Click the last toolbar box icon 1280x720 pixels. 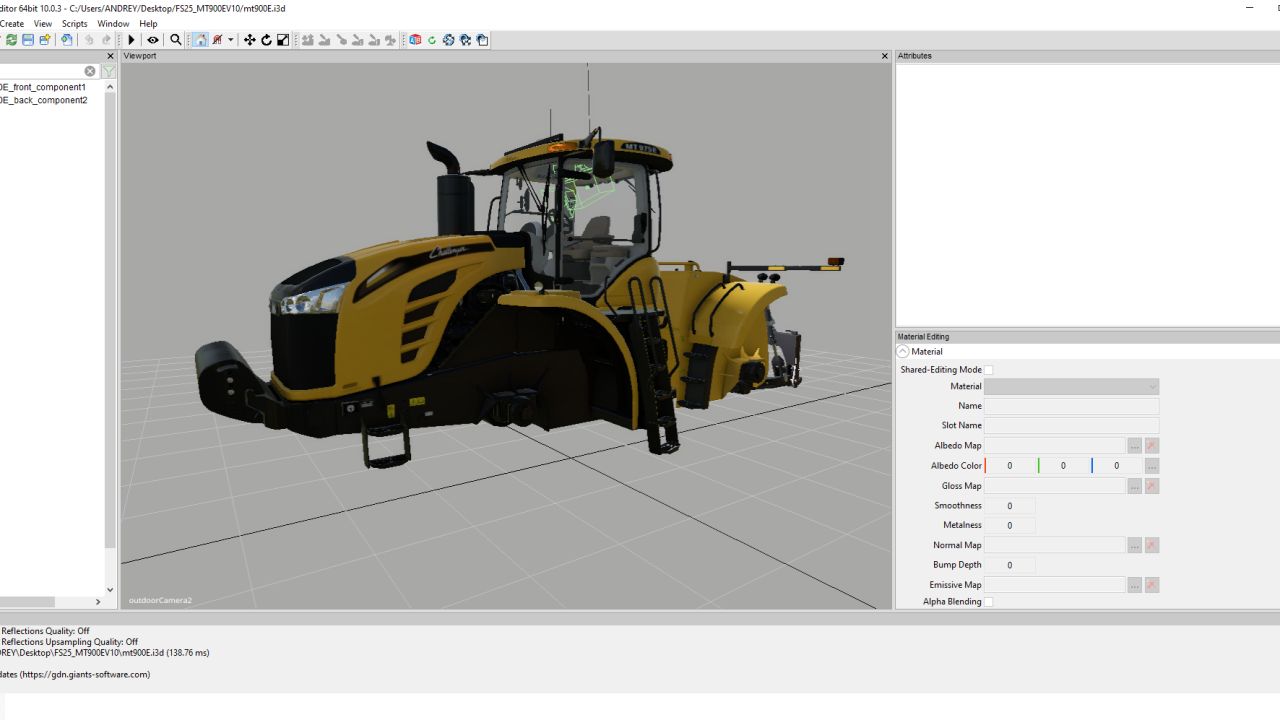482,40
